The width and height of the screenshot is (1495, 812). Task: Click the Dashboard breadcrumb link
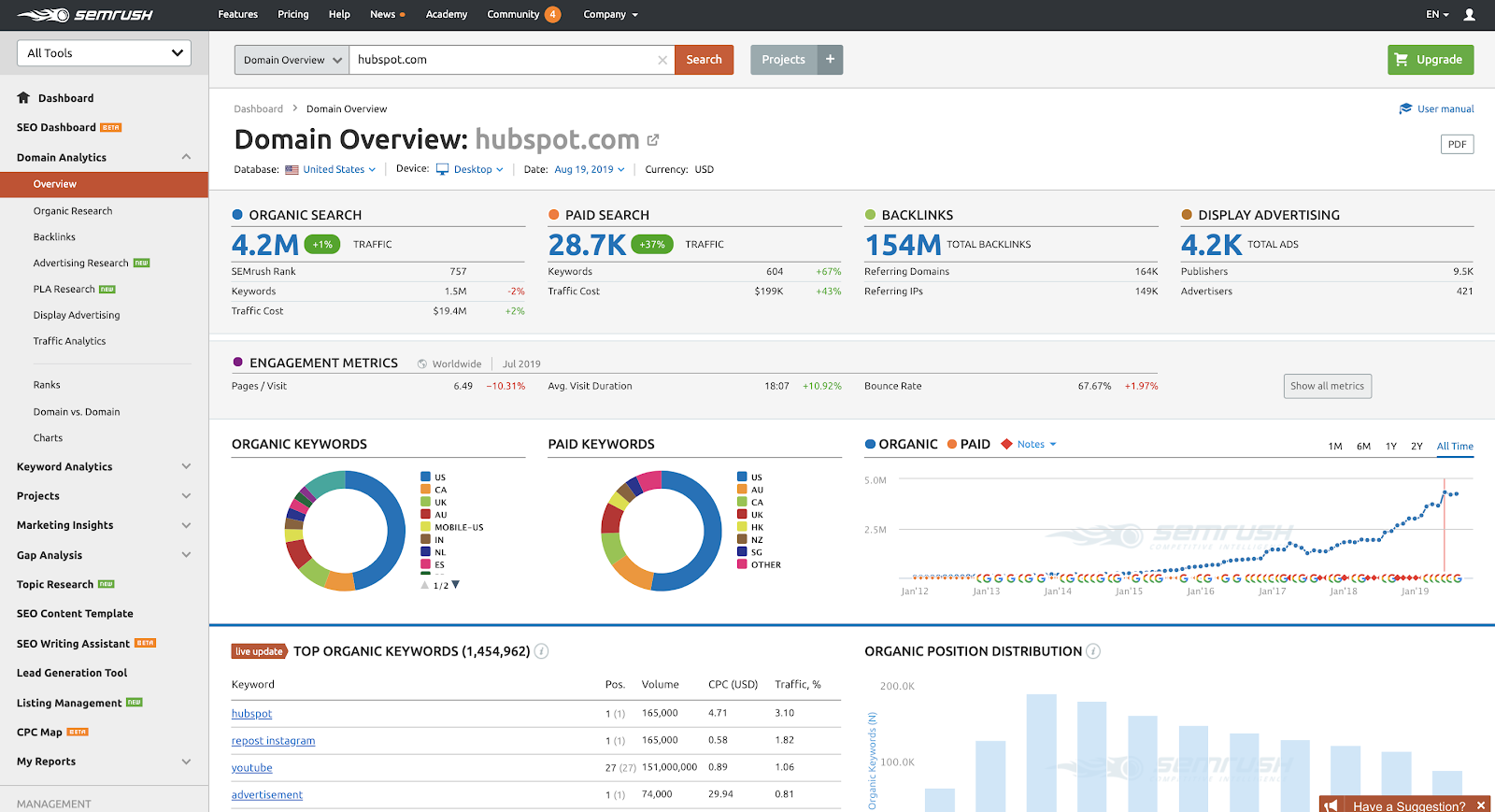pos(259,109)
